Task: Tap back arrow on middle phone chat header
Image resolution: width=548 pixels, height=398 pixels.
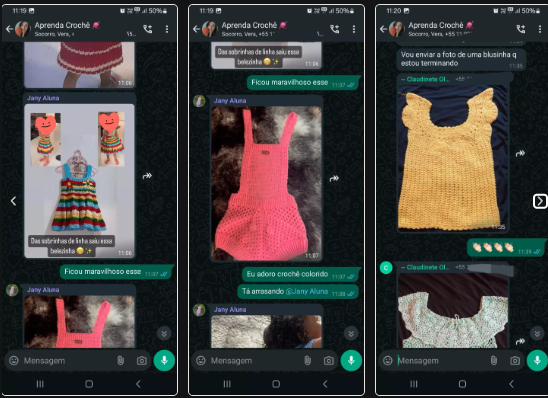Action: (x=196, y=29)
